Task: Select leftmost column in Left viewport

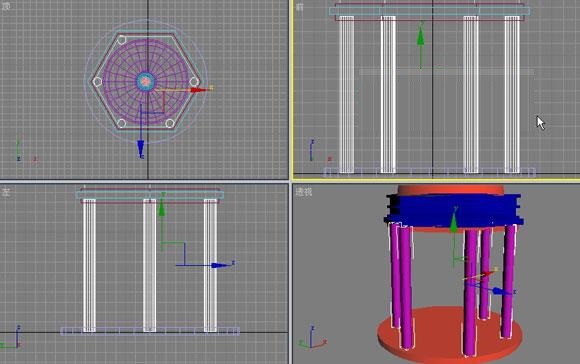Action: pos(89,265)
